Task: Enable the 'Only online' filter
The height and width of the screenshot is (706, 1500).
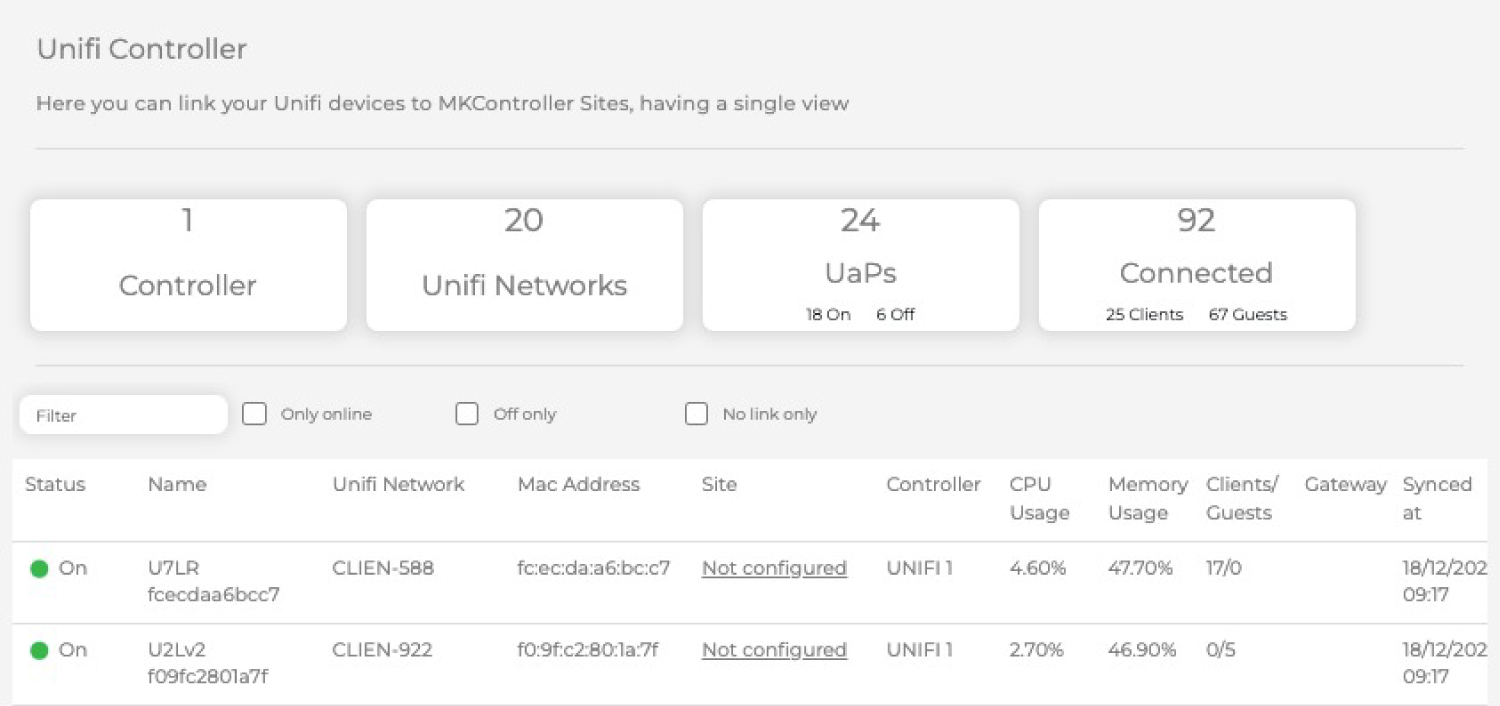Action: [254, 413]
